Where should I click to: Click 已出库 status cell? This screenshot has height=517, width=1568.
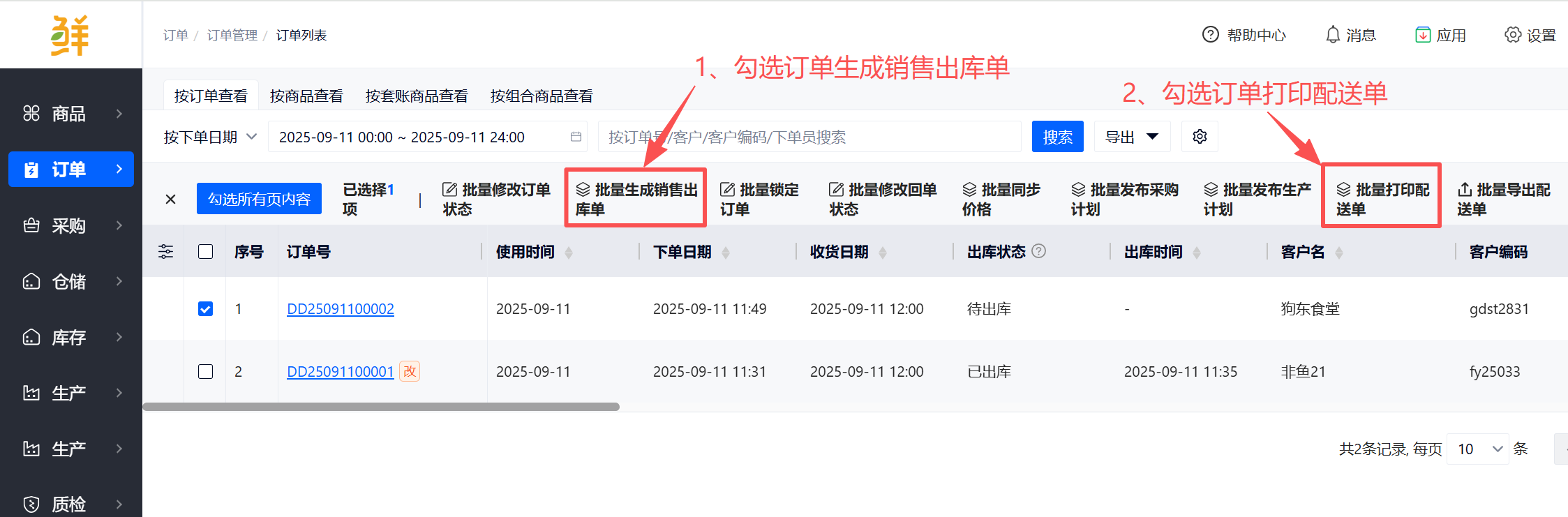989,371
